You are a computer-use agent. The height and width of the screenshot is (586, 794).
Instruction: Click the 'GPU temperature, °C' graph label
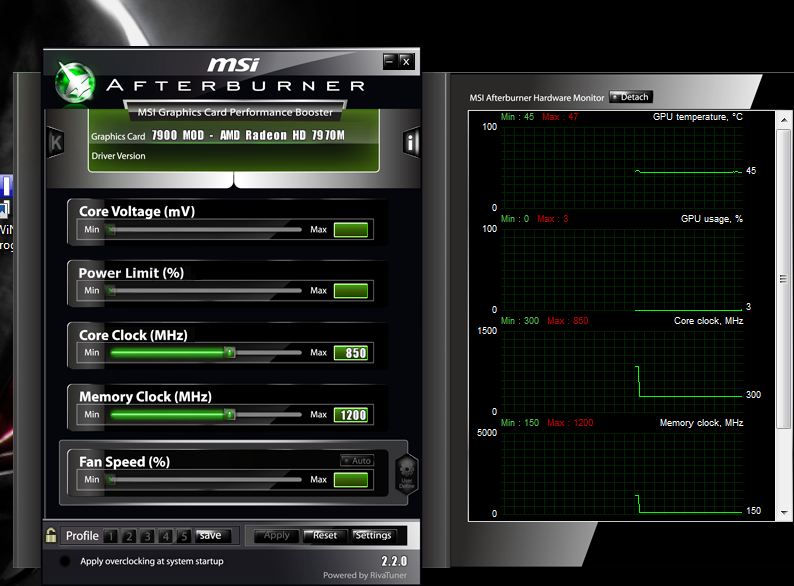click(x=698, y=117)
